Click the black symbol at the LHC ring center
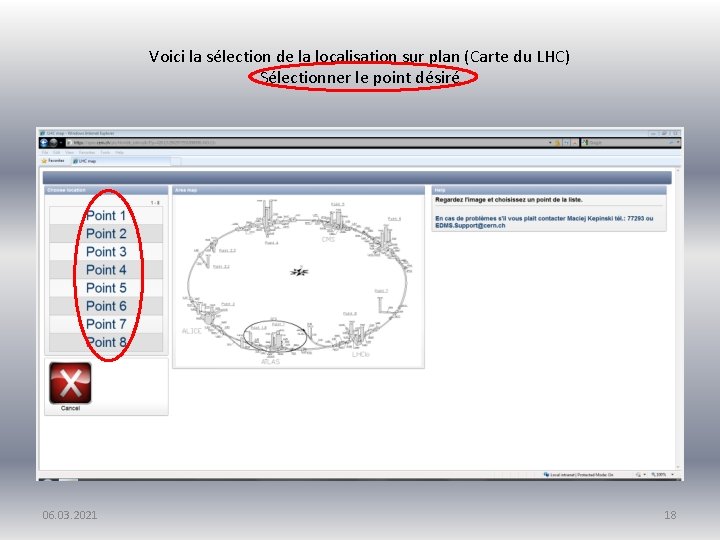Viewport: 720px width, 540px height. pos(299,272)
